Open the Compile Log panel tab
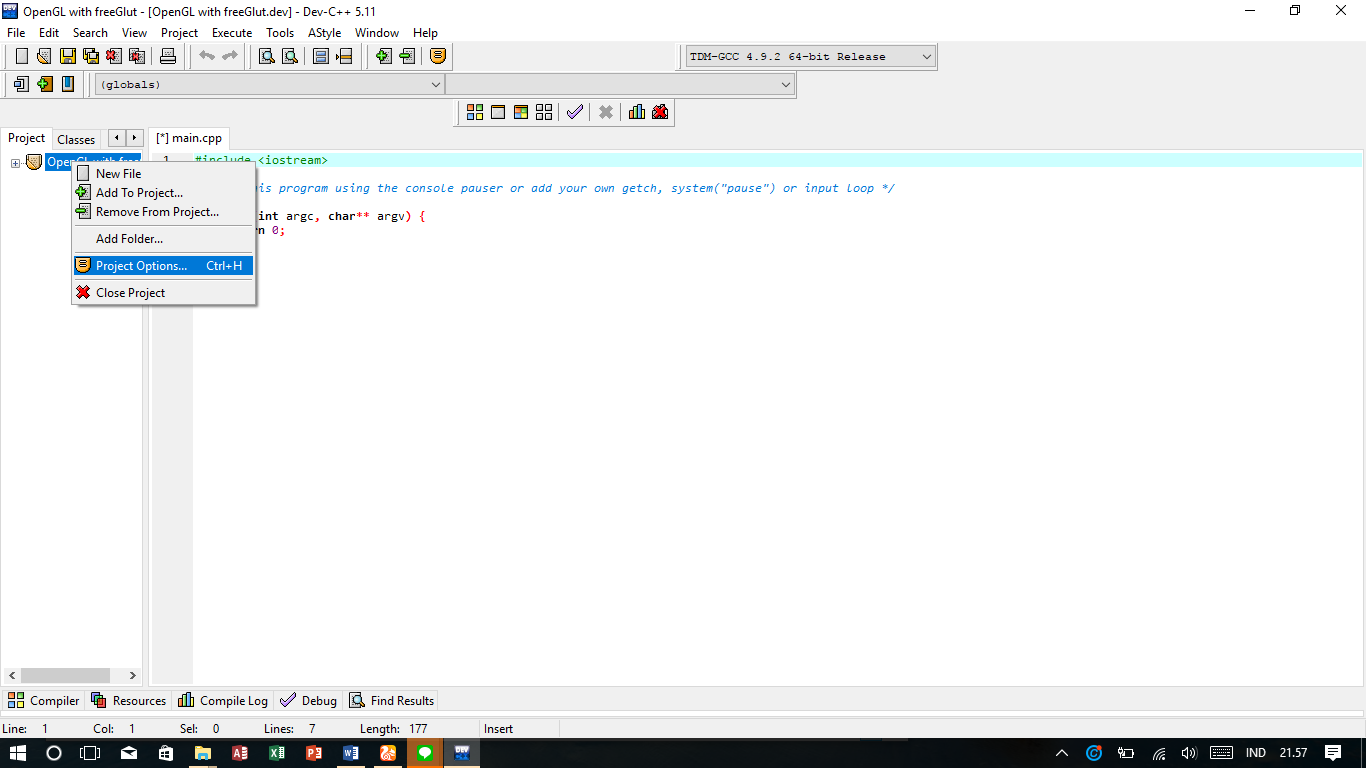 (x=222, y=700)
